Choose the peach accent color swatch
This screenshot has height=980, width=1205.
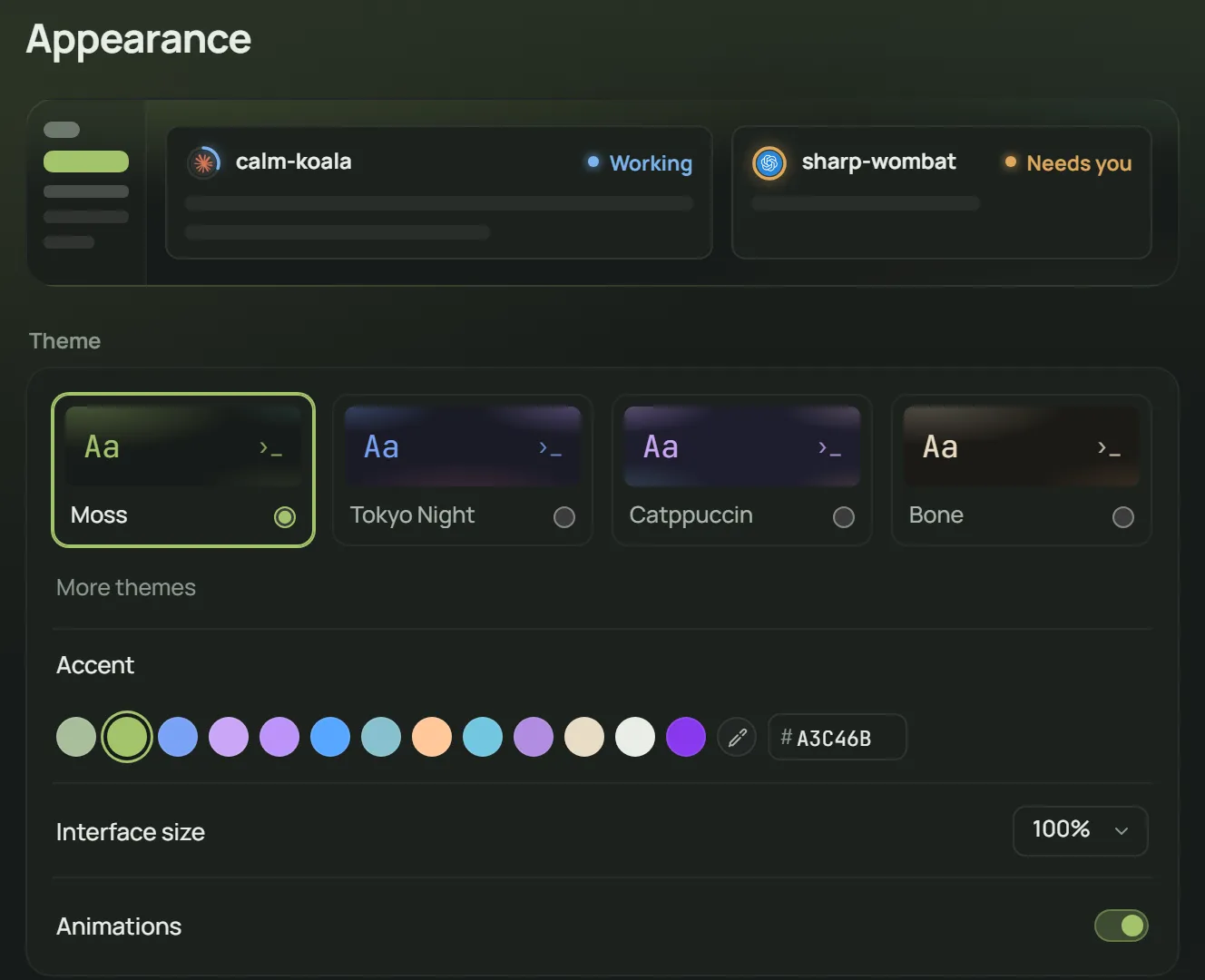[432, 737]
